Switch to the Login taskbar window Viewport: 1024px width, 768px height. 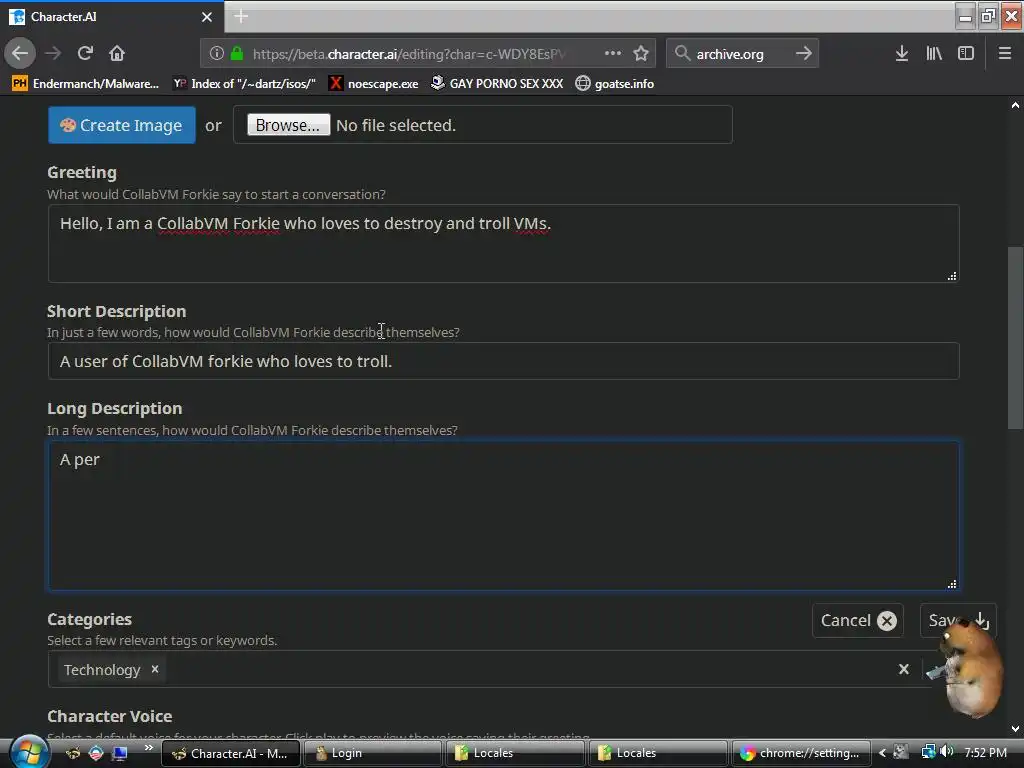pyautogui.click(x=372, y=753)
